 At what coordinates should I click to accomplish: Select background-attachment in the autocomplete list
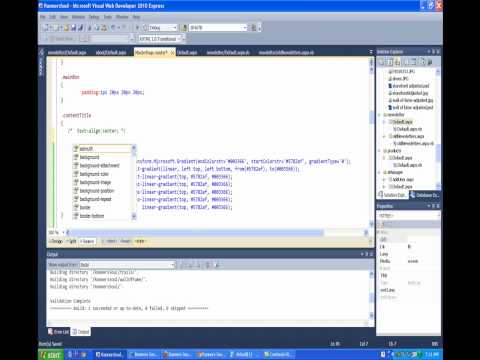(x=102, y=165)
